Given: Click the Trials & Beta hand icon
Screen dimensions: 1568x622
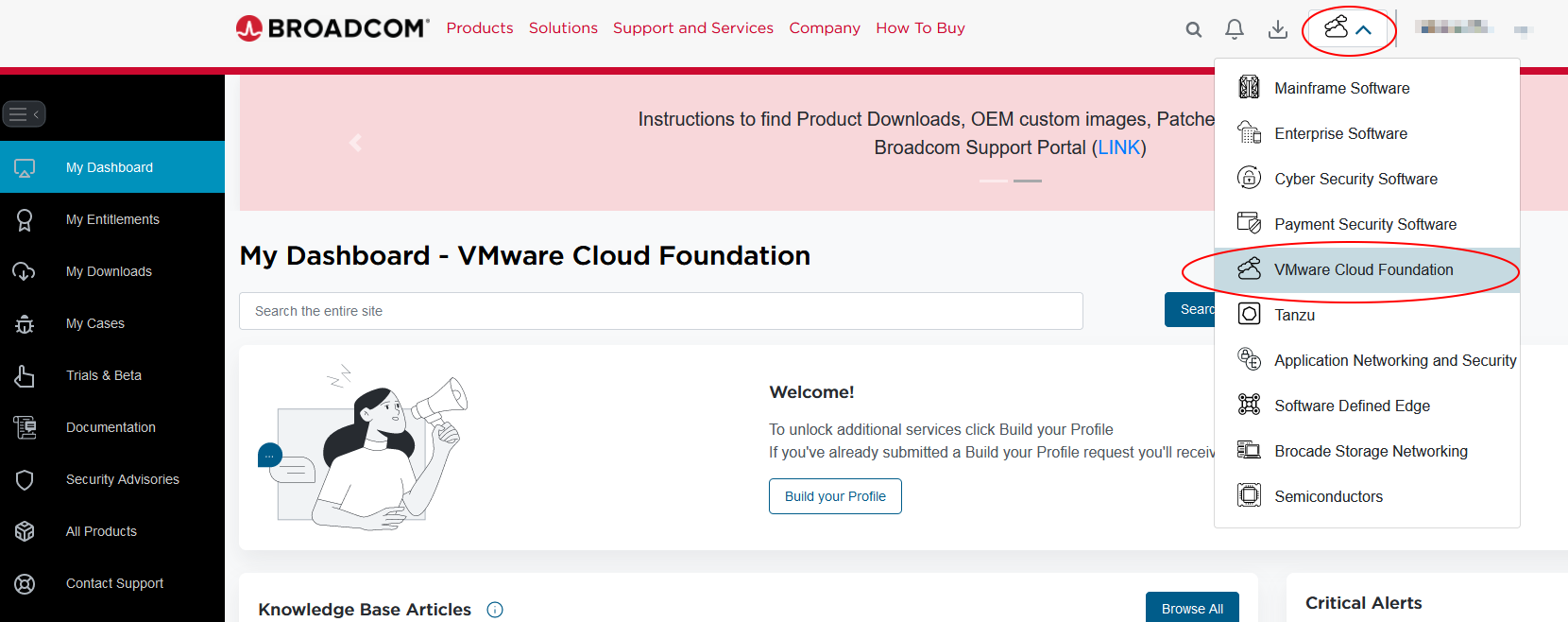Looking at the screenshot, I should pos(25,376).
